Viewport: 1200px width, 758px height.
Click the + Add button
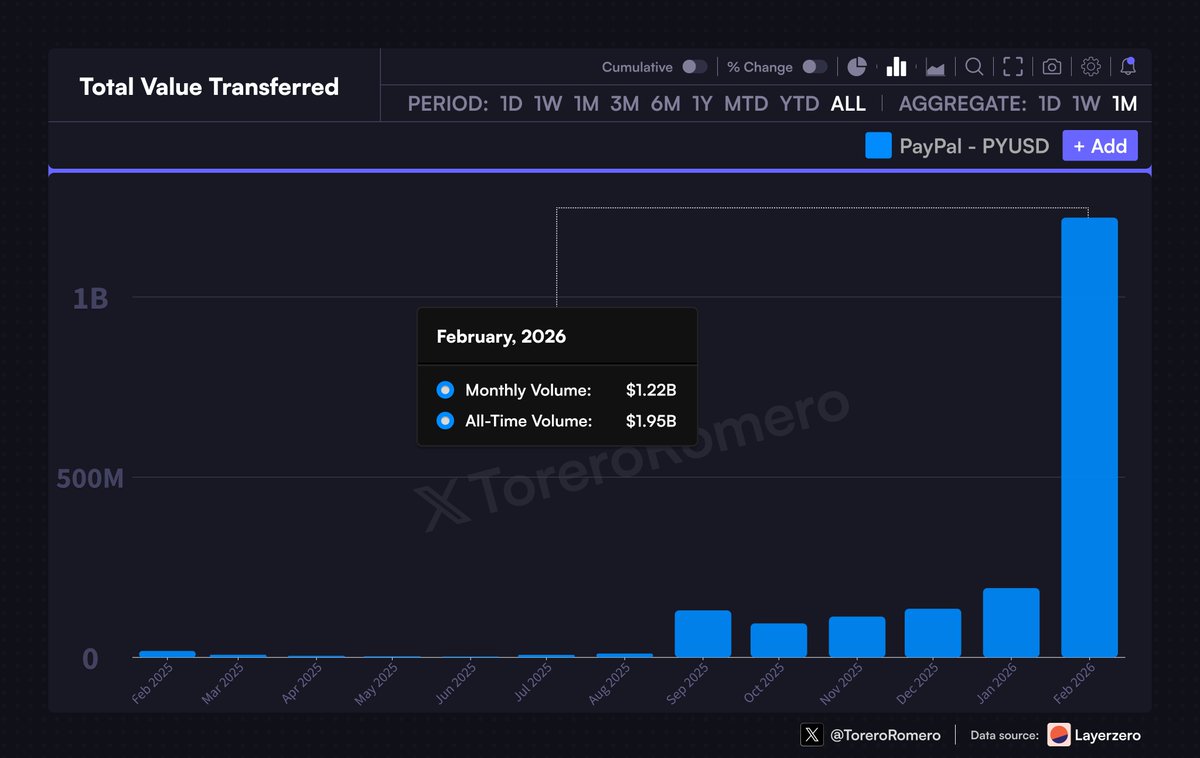pos(1100,146)
